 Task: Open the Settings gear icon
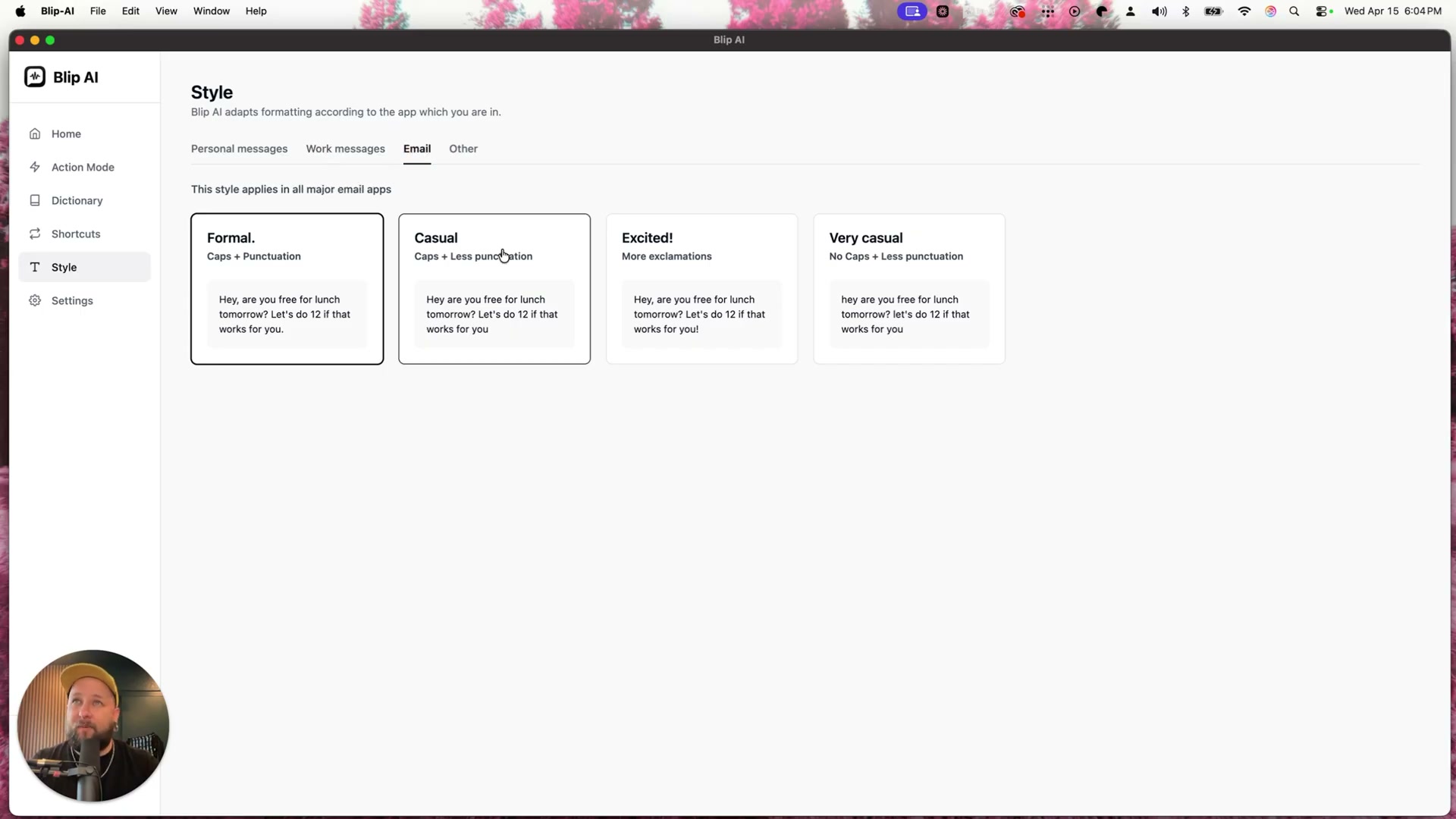click(x=35, y=300)
